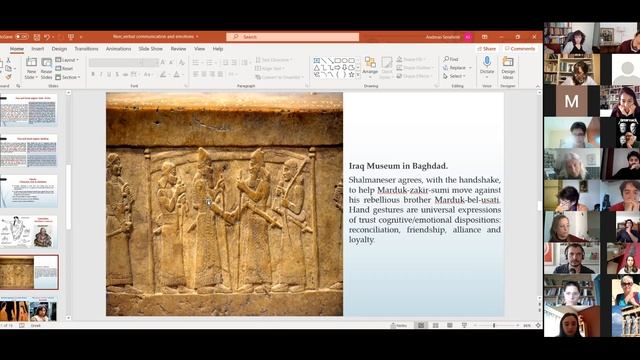
Task: Click the Reuse Slides button
Action: 47,68
